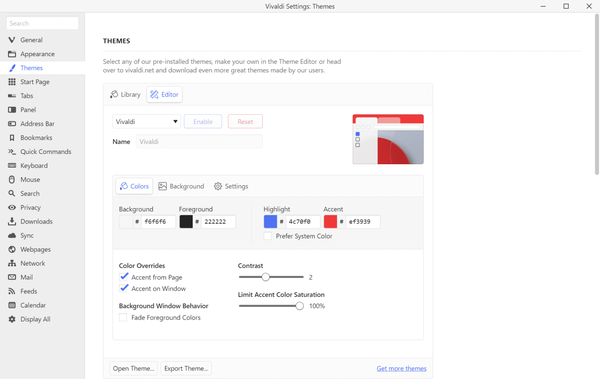
Task: Open the Webpages globe icon
Action: (12, 250)
